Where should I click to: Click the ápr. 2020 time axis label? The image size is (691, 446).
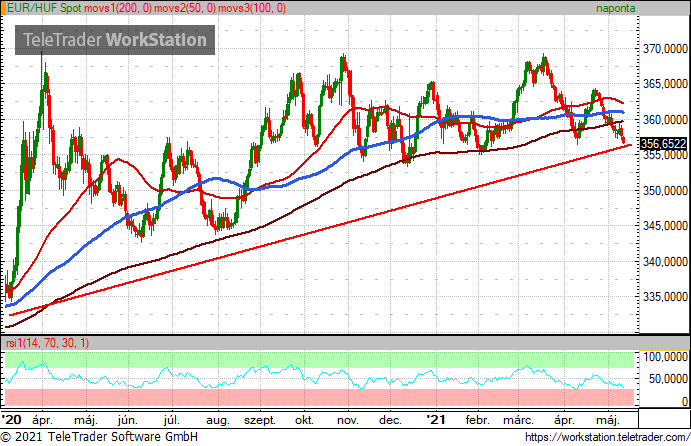pos(42,420)
